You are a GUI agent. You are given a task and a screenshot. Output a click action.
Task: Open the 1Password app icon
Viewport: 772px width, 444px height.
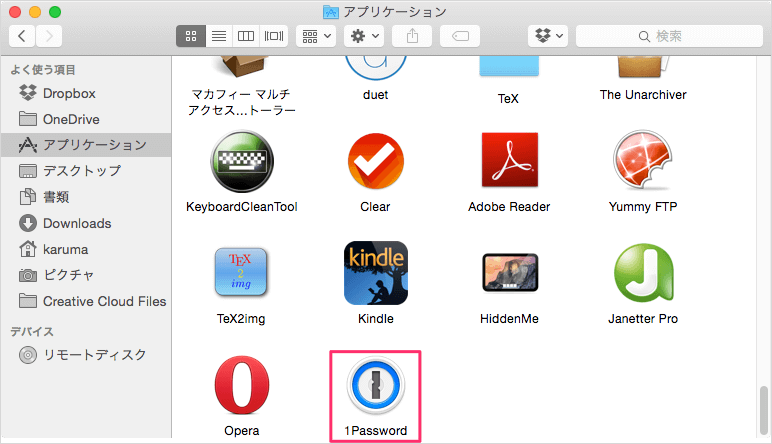coord(376,385)
